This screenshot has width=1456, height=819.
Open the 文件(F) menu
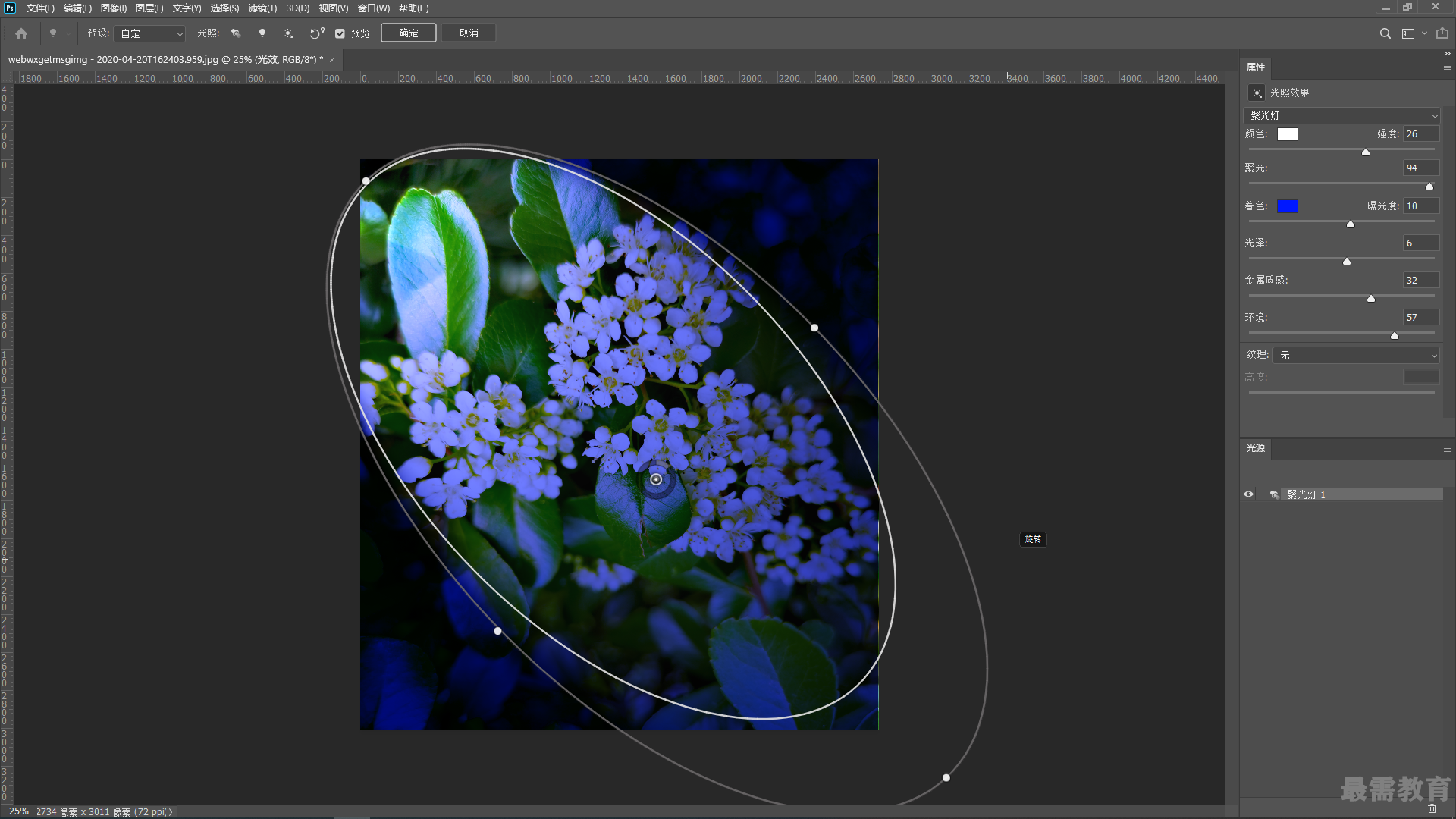(40, 8)
